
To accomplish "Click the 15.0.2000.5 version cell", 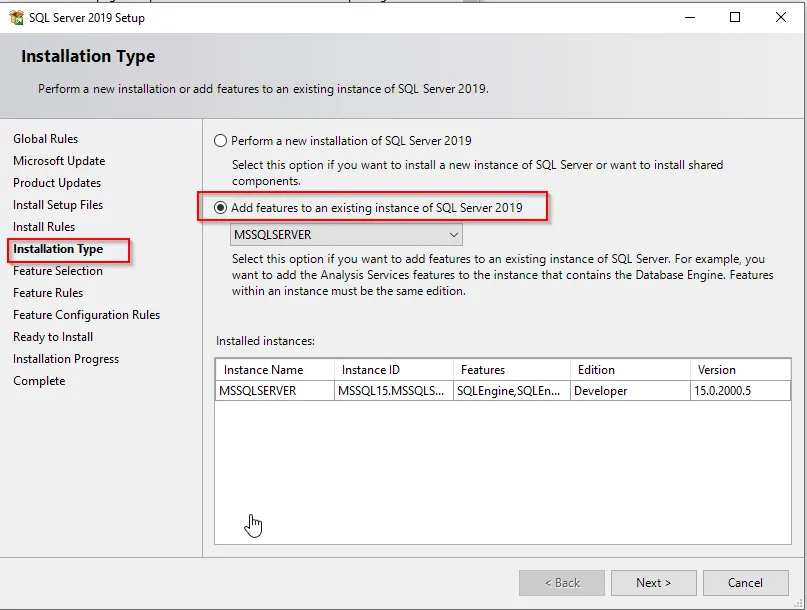I will point(740,391).
